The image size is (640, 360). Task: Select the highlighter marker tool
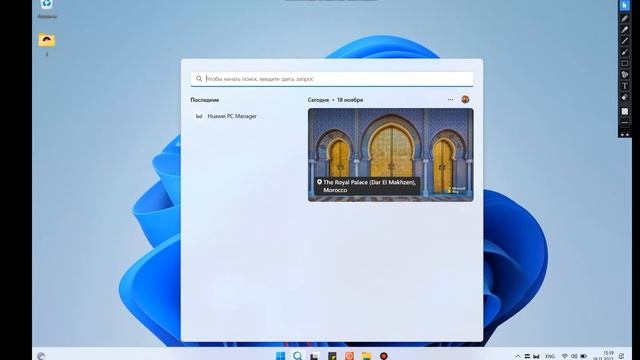(624, 30)
